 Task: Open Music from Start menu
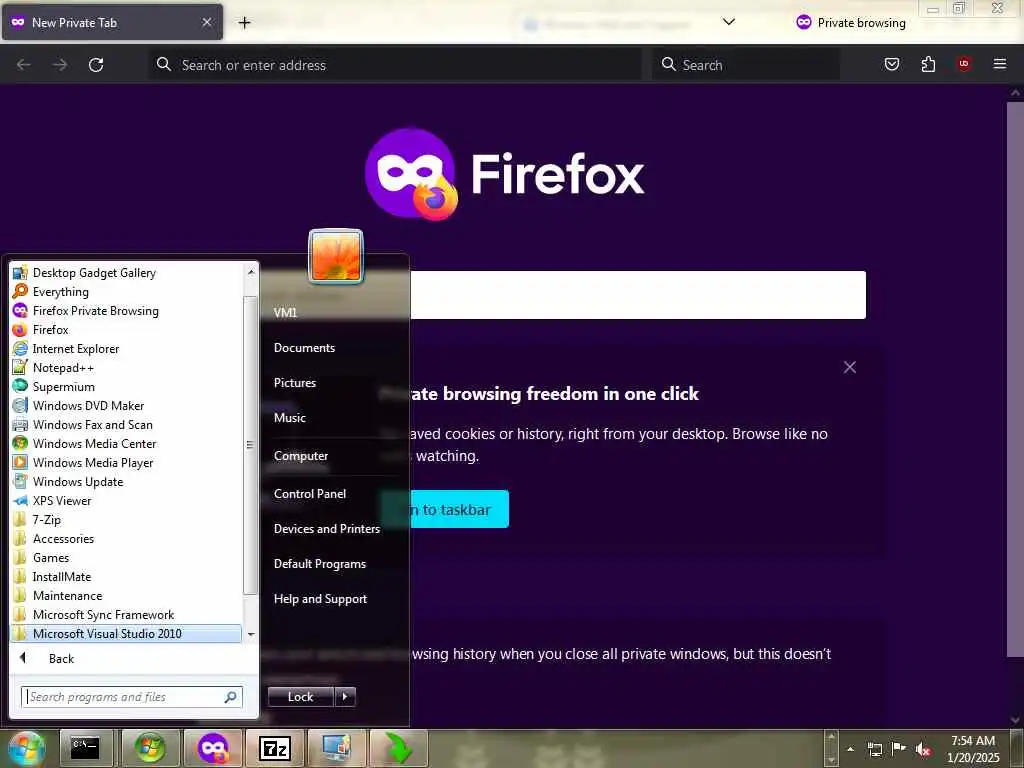pos(290,418)
